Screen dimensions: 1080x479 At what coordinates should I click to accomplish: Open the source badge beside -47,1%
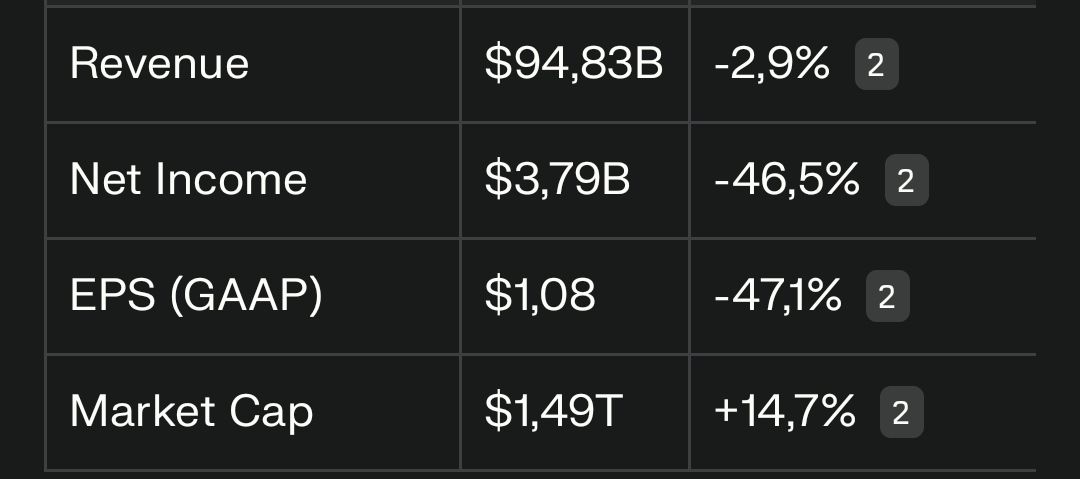(x=887, y=297)
